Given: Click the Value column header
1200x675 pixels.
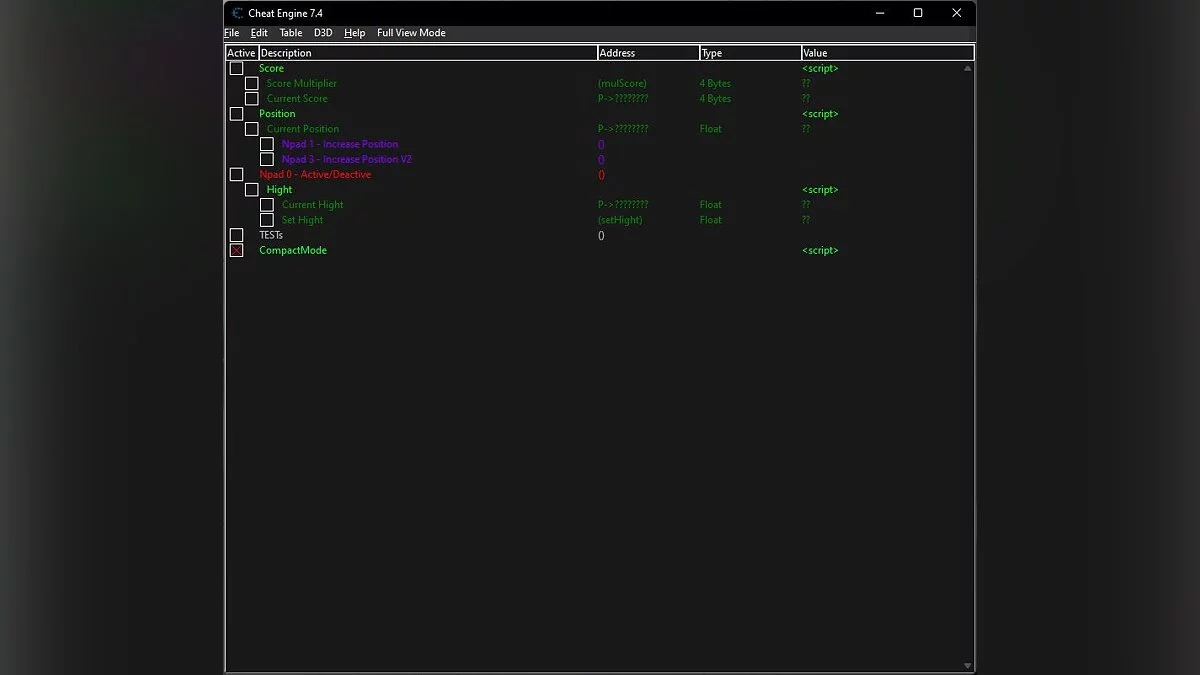Looking at the screenshot, I should [x=887, y=53].
